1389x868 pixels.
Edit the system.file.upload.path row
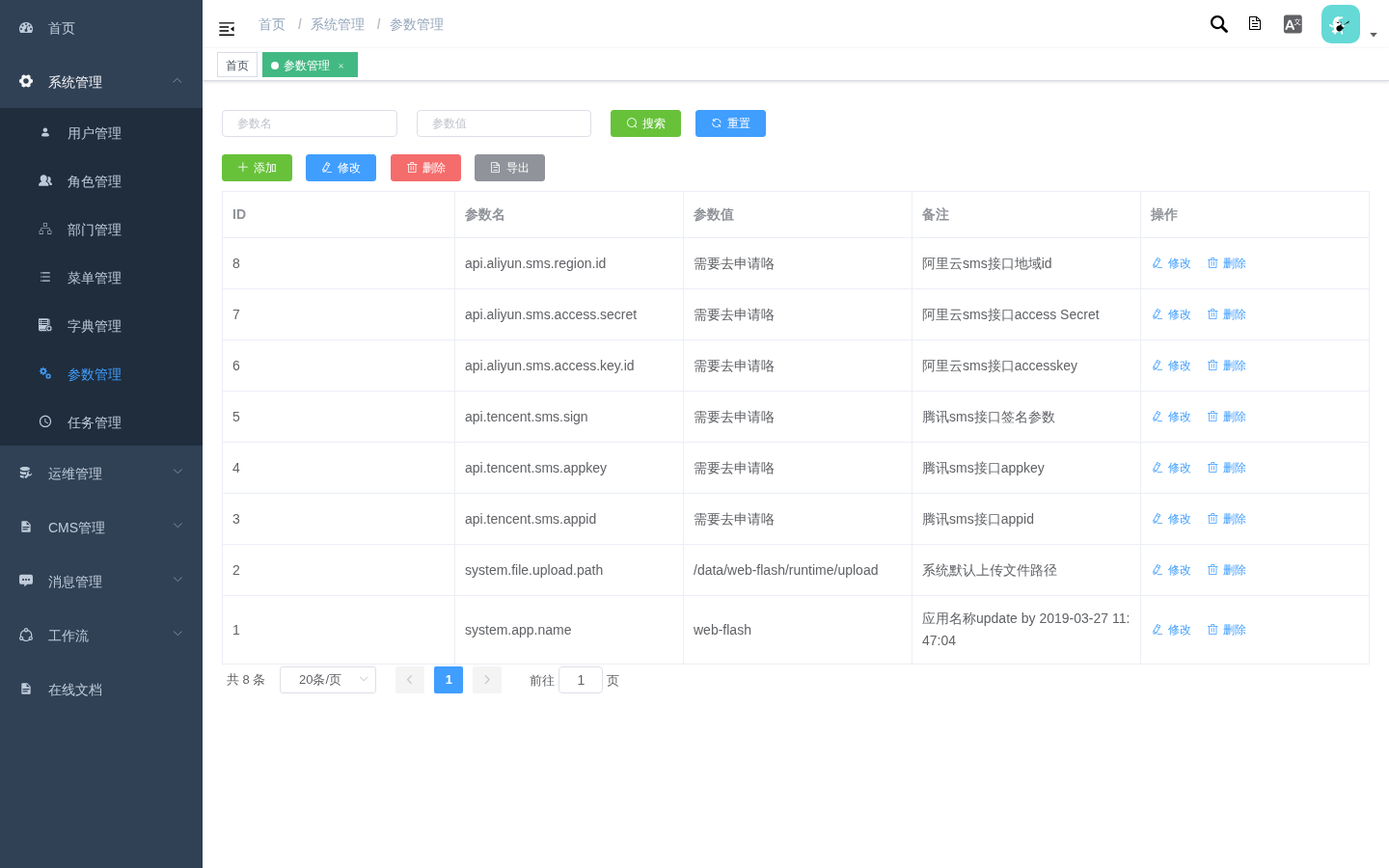point(1171,570)
